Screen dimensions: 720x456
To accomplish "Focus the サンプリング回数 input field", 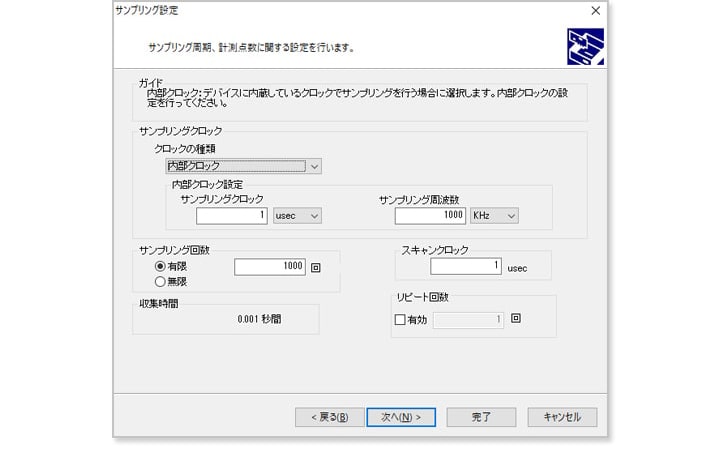I will 269,267.
